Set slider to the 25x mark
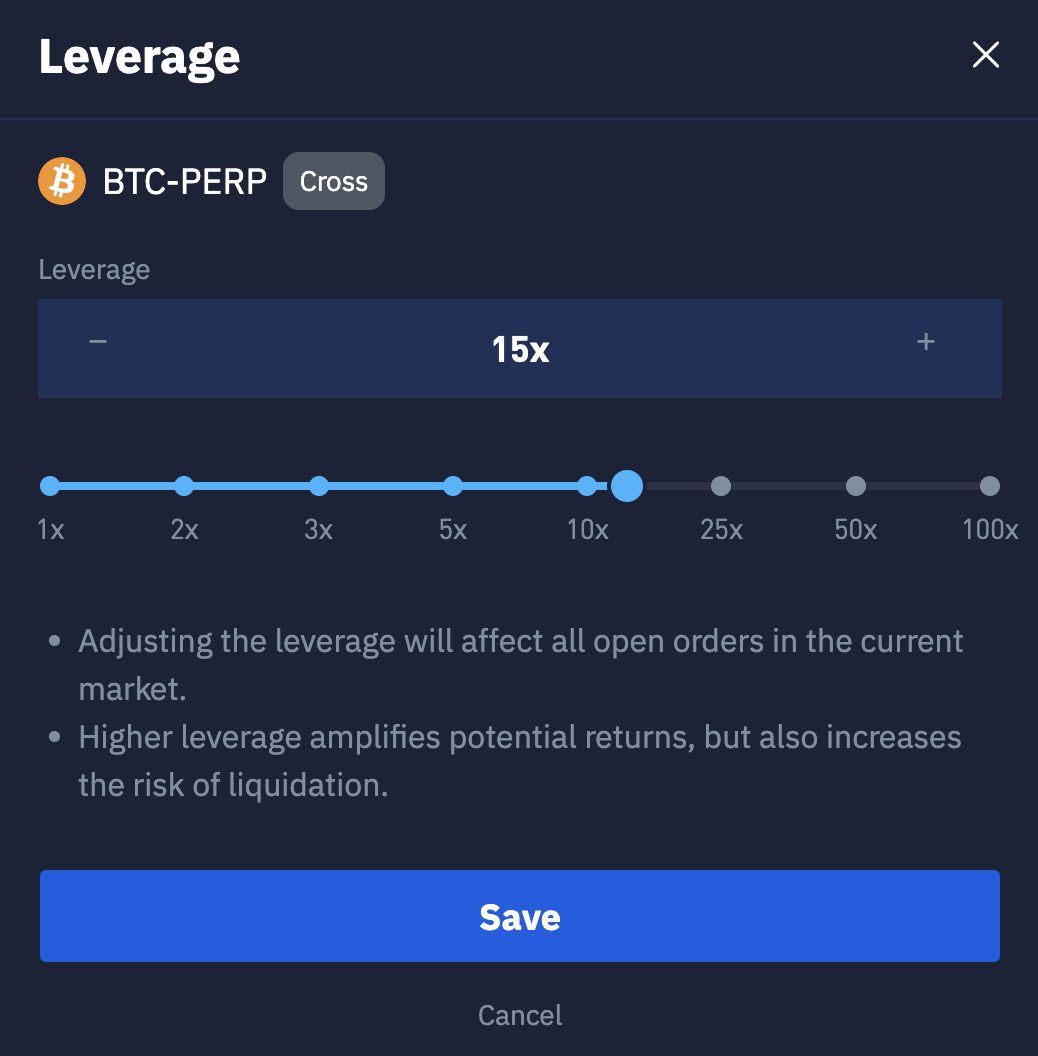 [721, 486]
